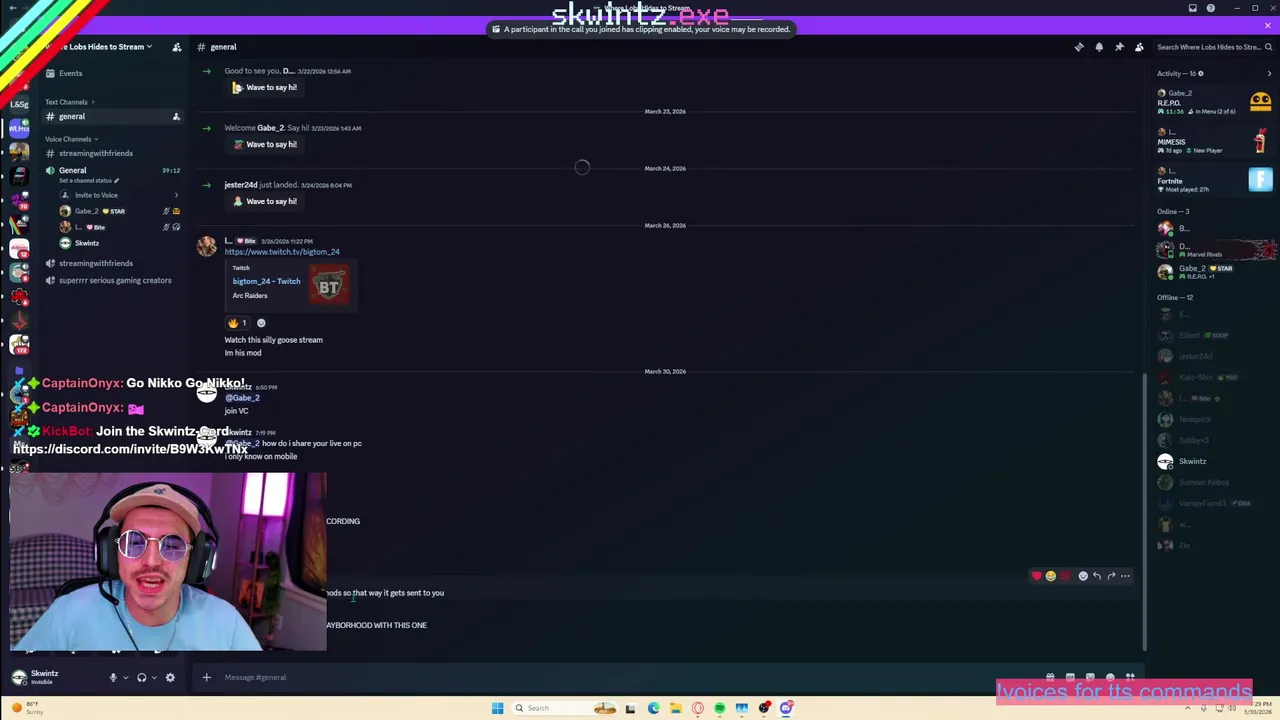Wave to jester24d welcome message

pos(265,201)
